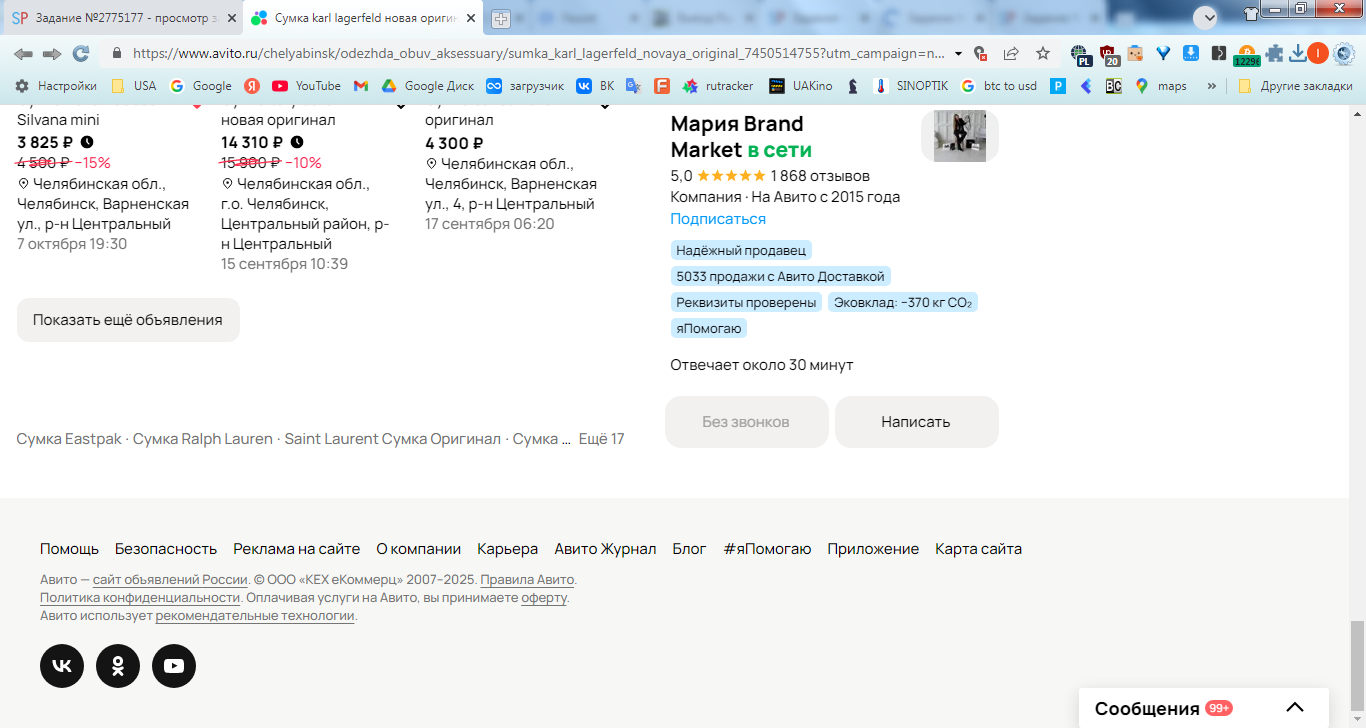Expand the tab search dropdown arrow
This screenshot has height=728, width=1366.
1205,17
